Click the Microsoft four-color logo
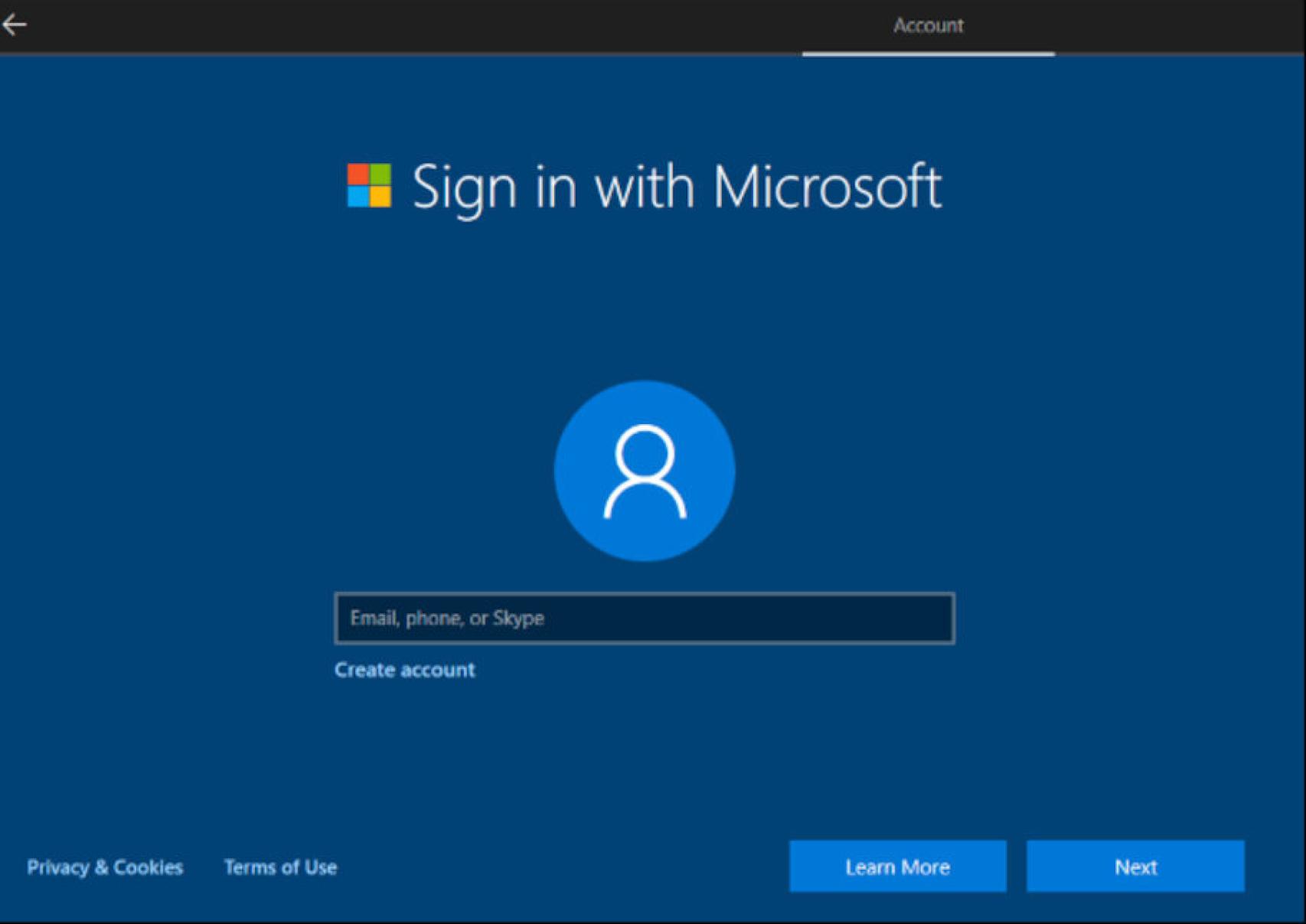Image resolution: width=1306 pixels, height=924 pixels. click(369, 185)
